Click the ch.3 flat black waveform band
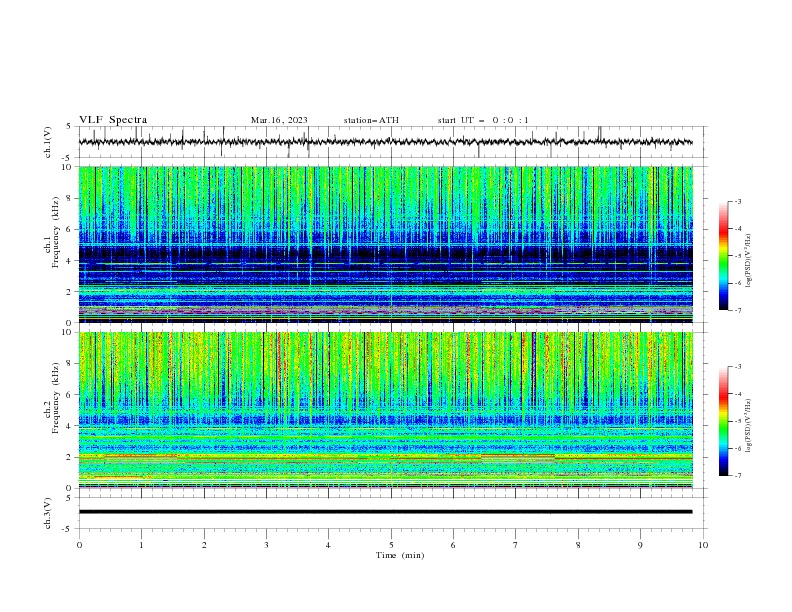792x612 pixels. click(385, 512)
